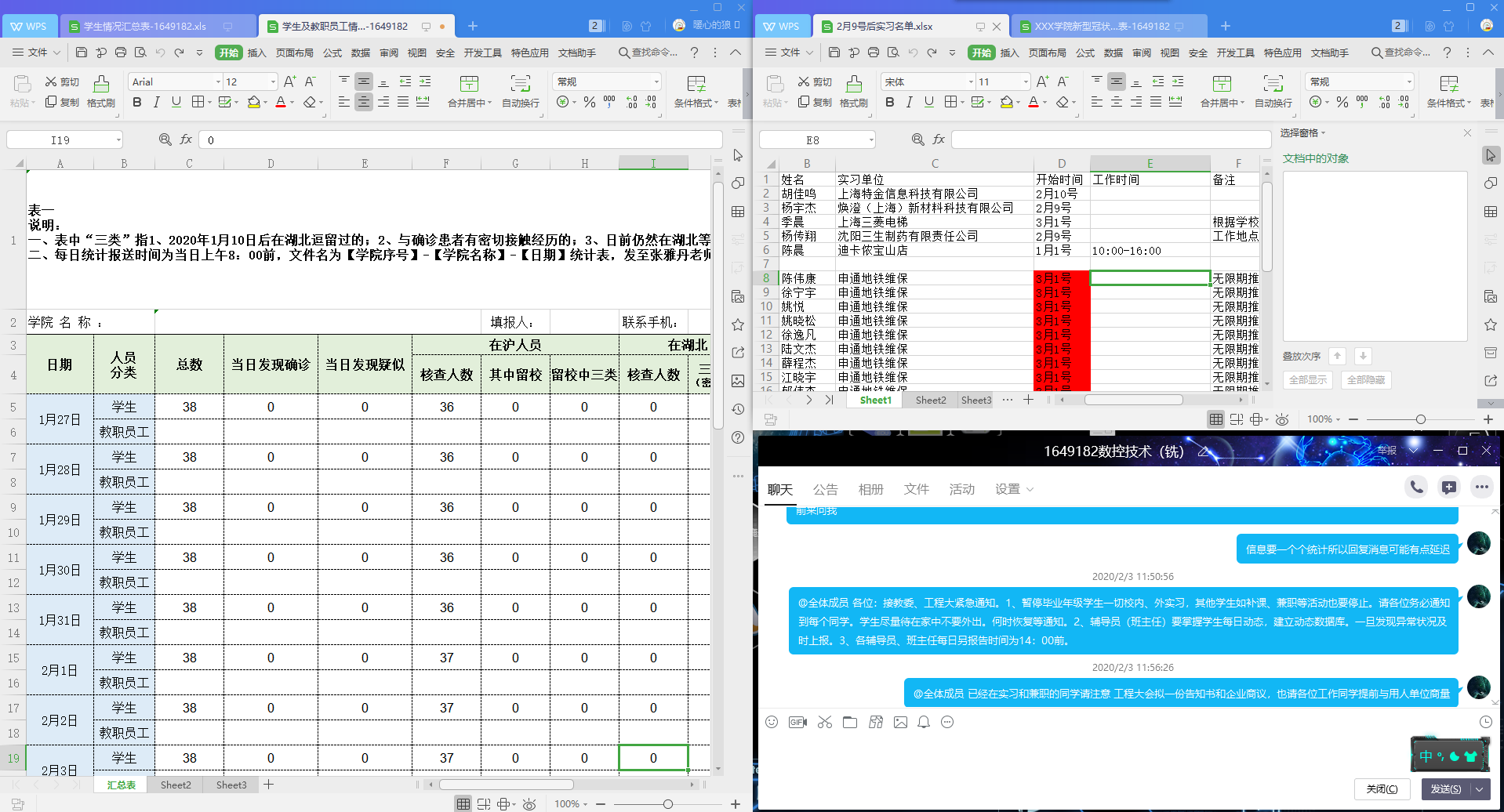Click increase indent icon in left window

click(x=424, y=82)
